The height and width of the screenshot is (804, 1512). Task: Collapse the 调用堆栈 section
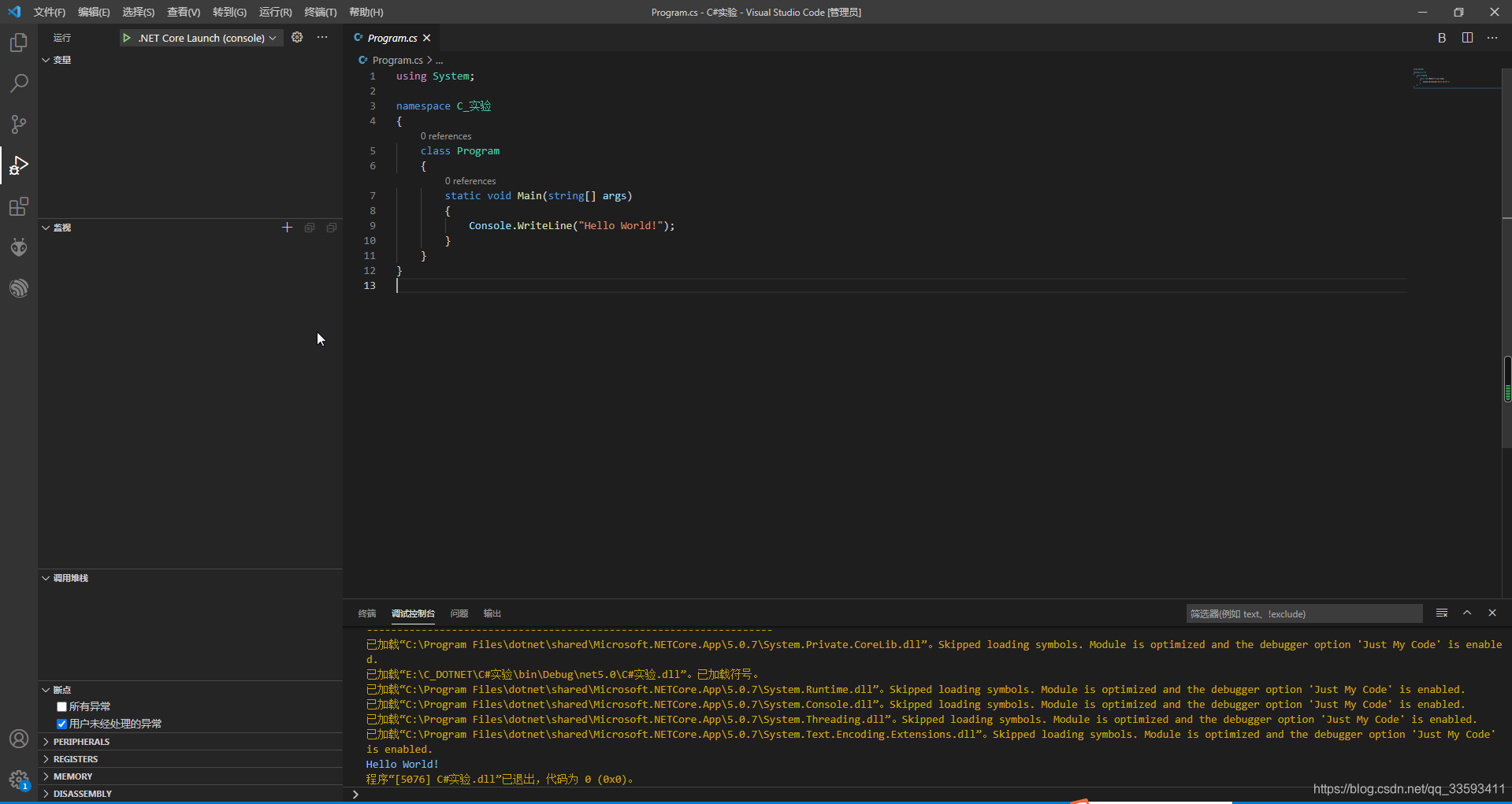click(190, 578)
